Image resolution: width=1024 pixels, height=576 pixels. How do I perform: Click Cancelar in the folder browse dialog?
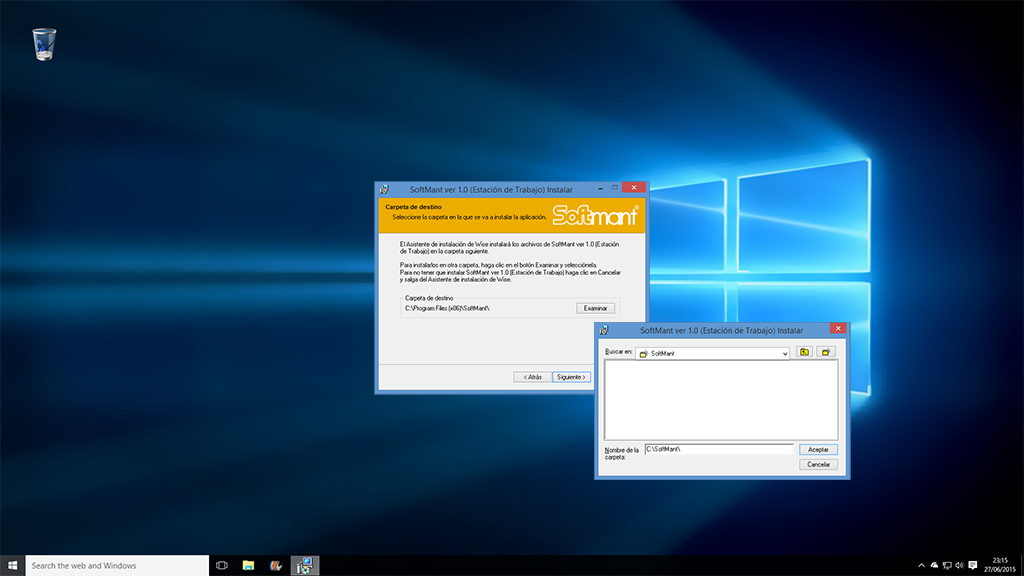tap(818, 464)
